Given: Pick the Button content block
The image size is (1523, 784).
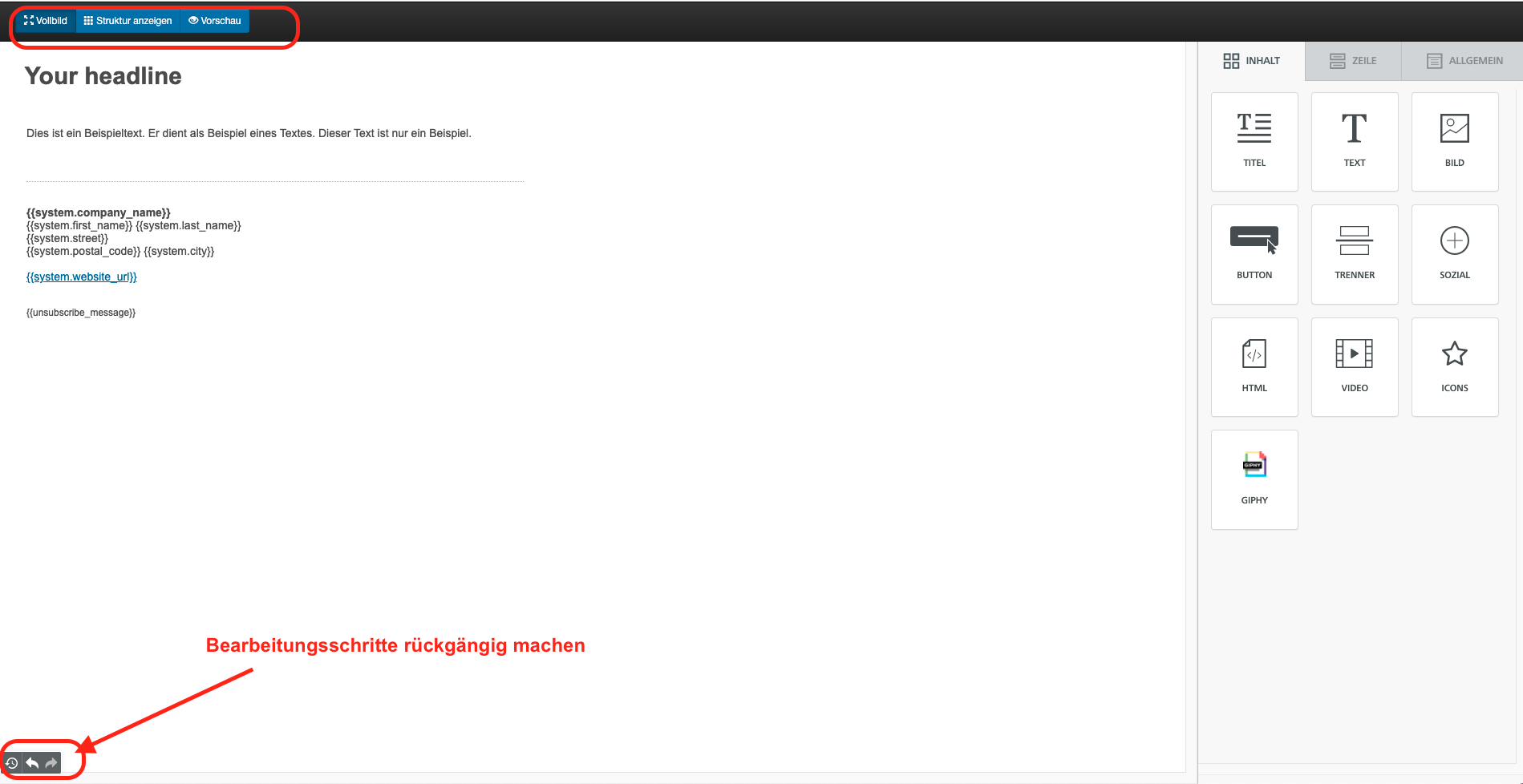Looking at the screenshot, I should pyautogui.click(x=1254, y=254).
